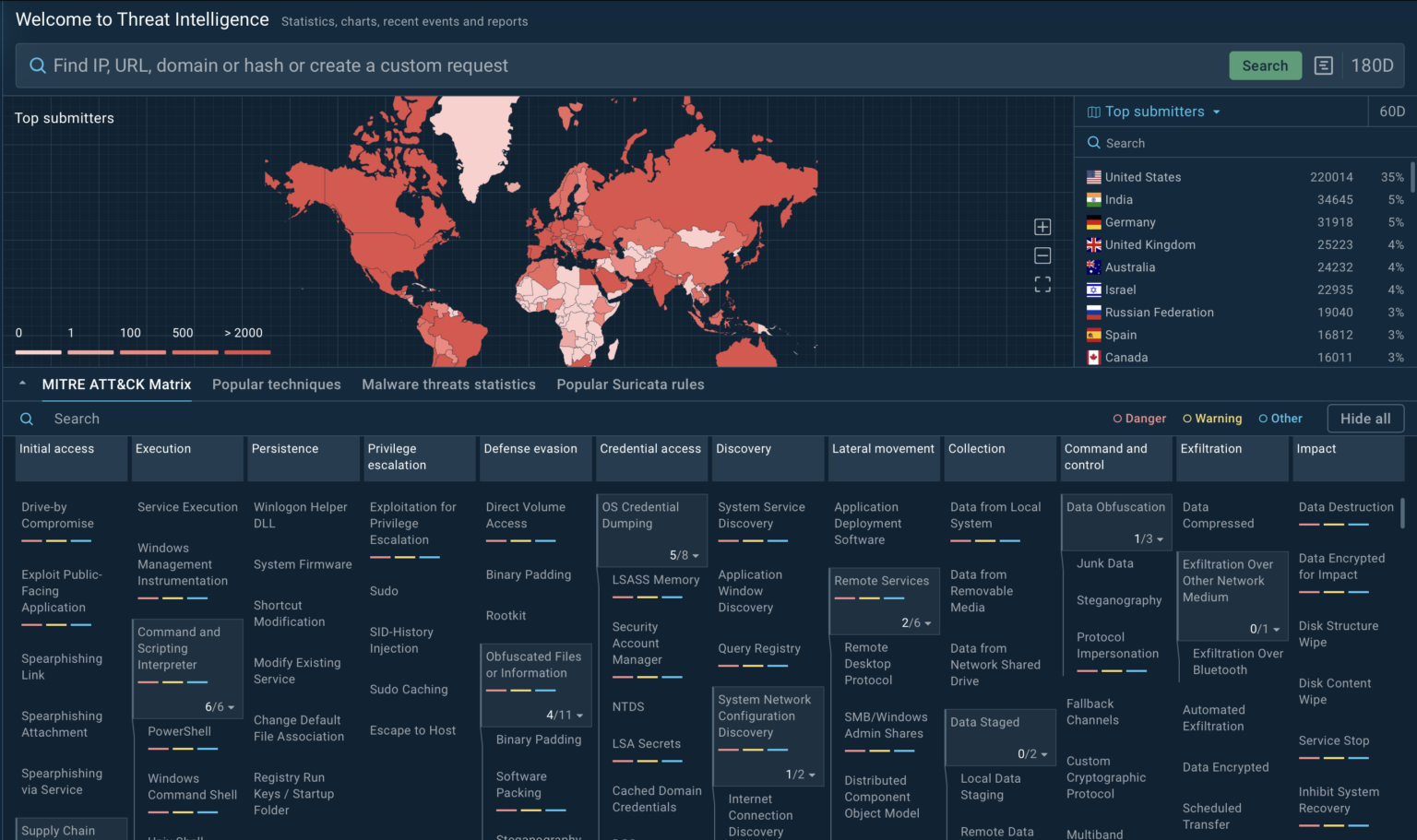
Task: Toggle the Other filter
Action: pos(1280,419)
